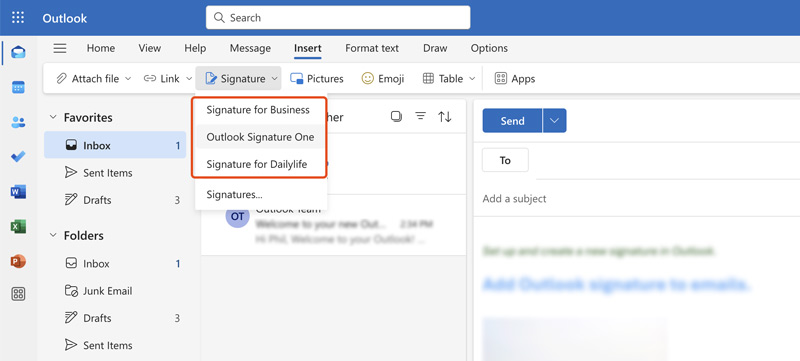Insert Pictures from the ribbon
The height and width of the screenshot is (361, 800).
[x=317, y=79]
